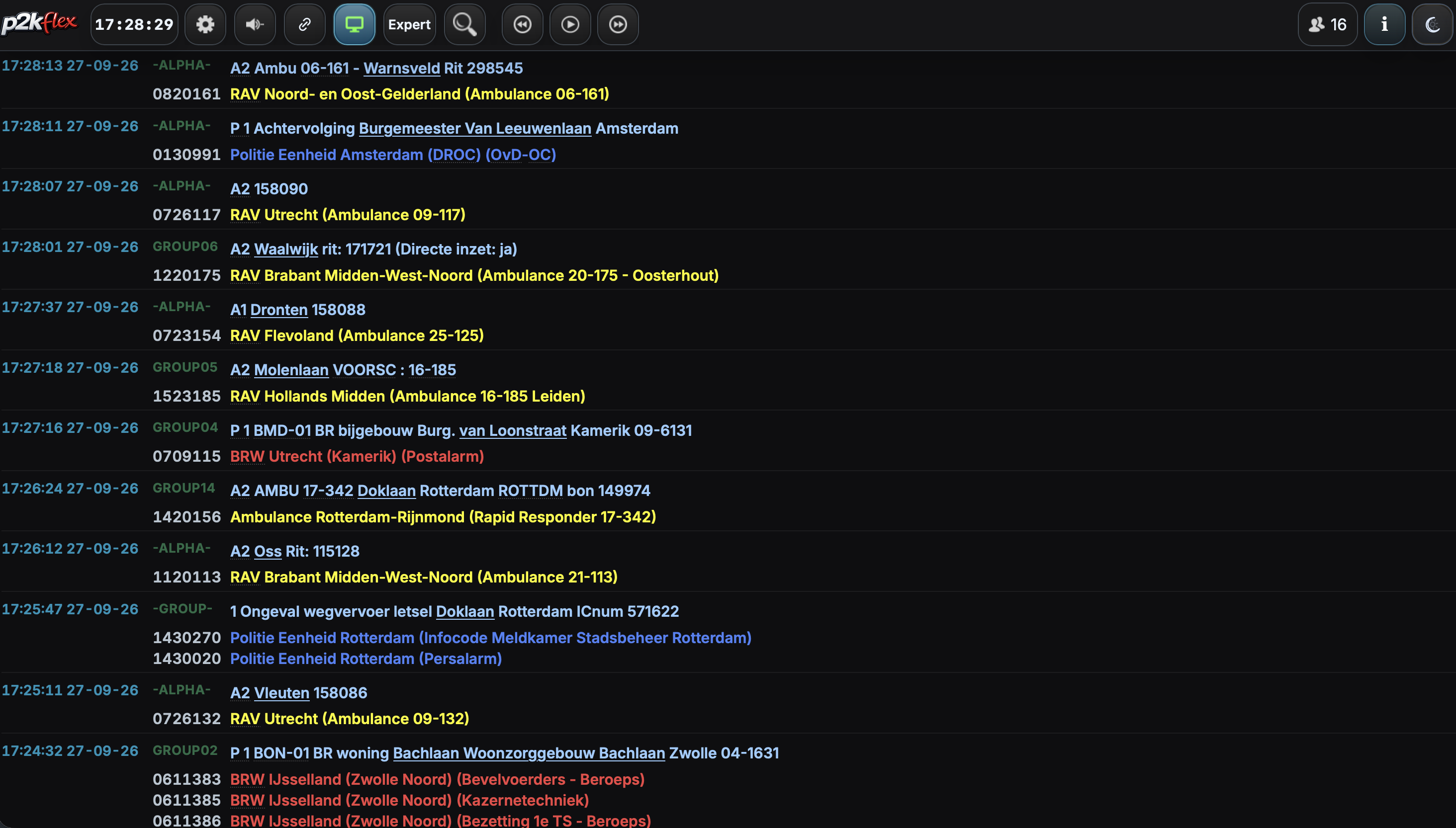
Task: Open the Waalwijk location link
Action: click(x=285, y=249)
